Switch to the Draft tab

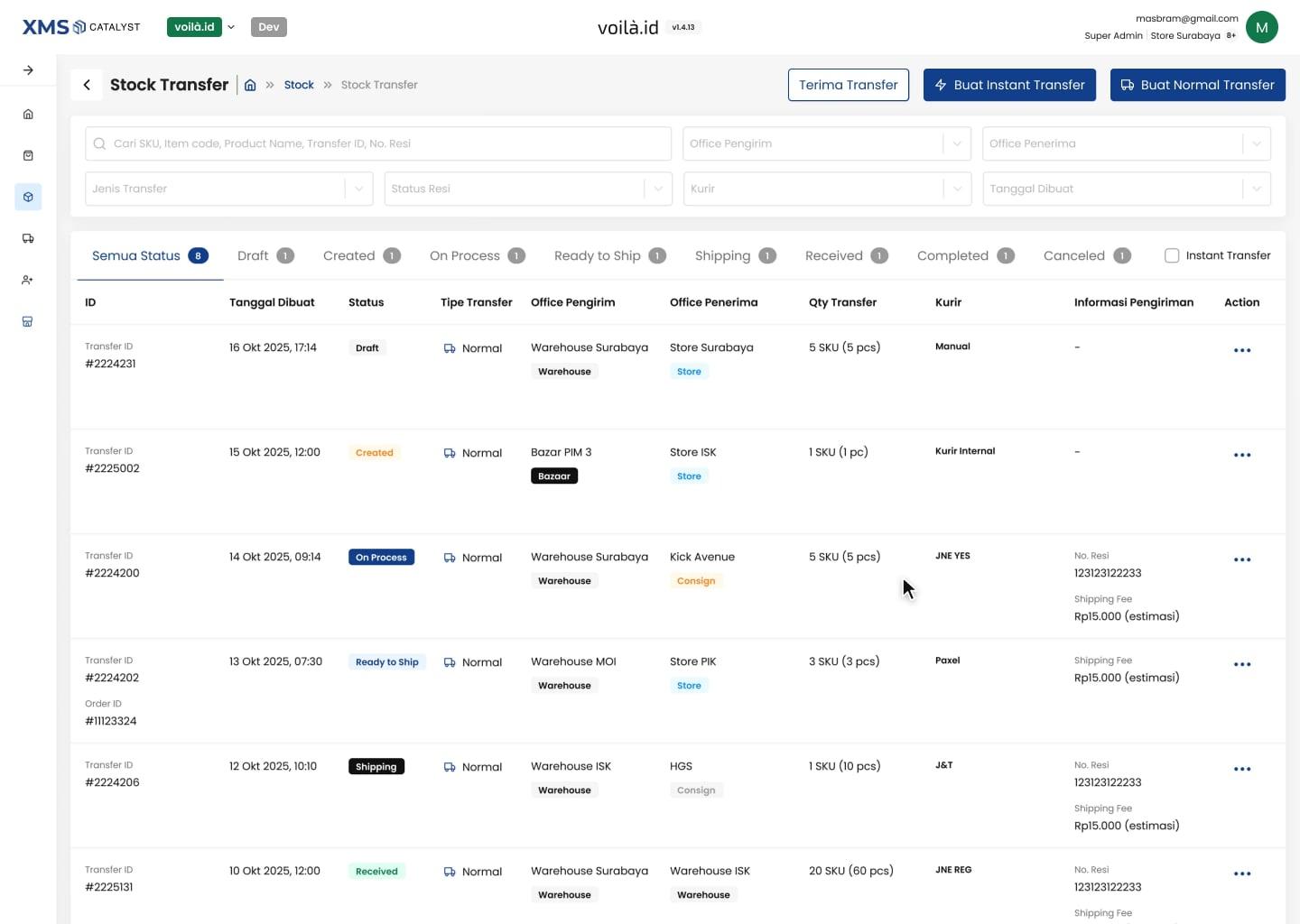(265, 255)
